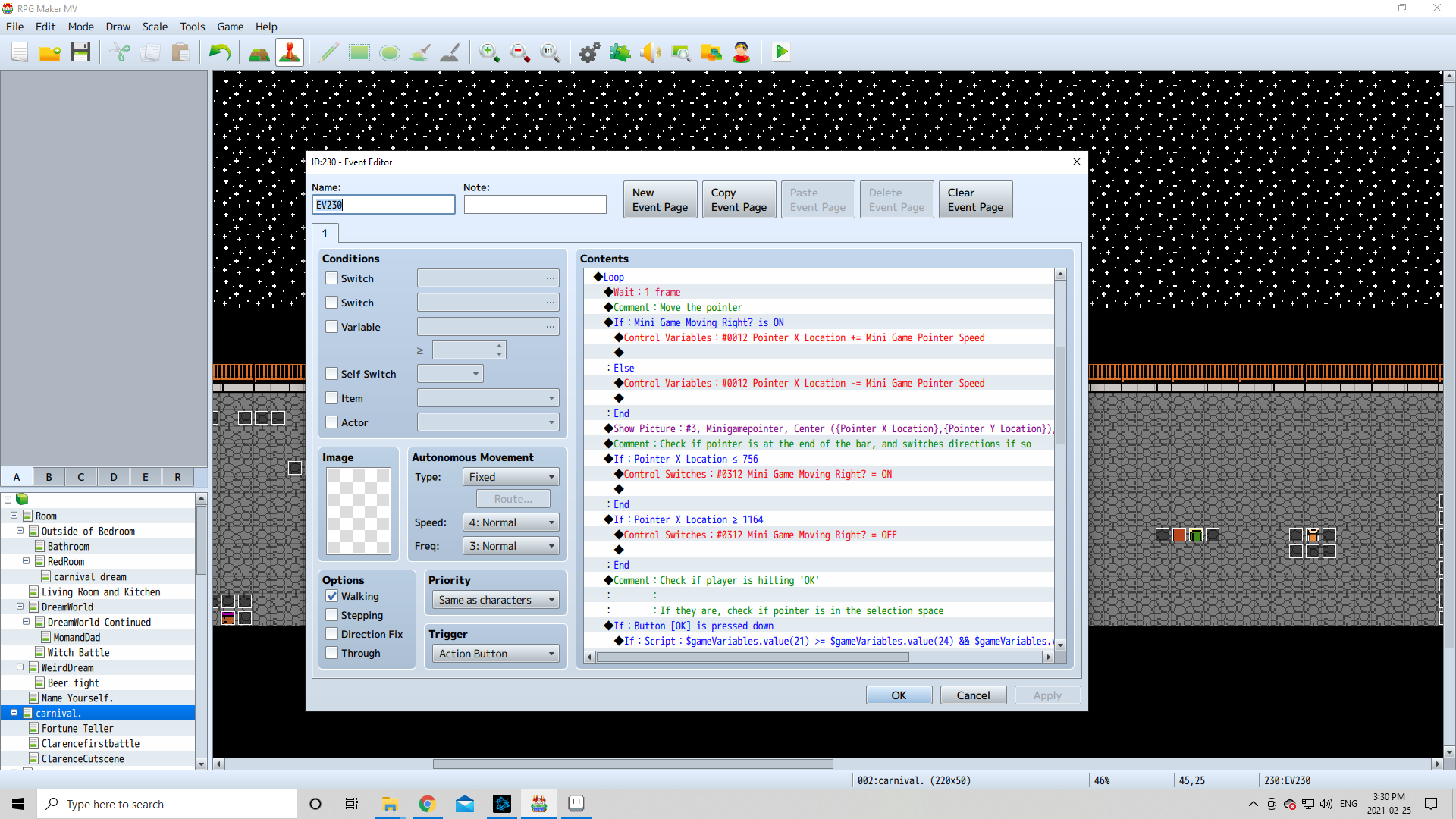Select the Pencil draw tool
The width and height of the screenshot is (1456, 819).
[329, 52]
